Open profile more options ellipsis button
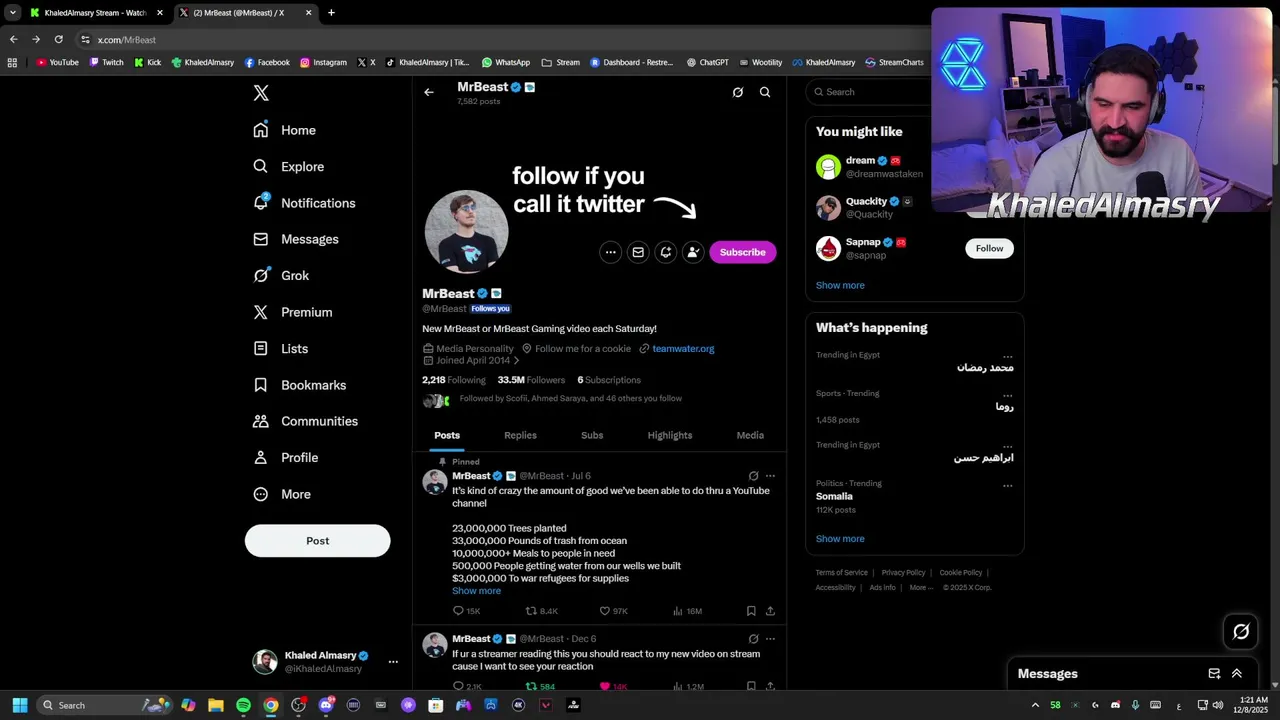 (x=611, y=252)
